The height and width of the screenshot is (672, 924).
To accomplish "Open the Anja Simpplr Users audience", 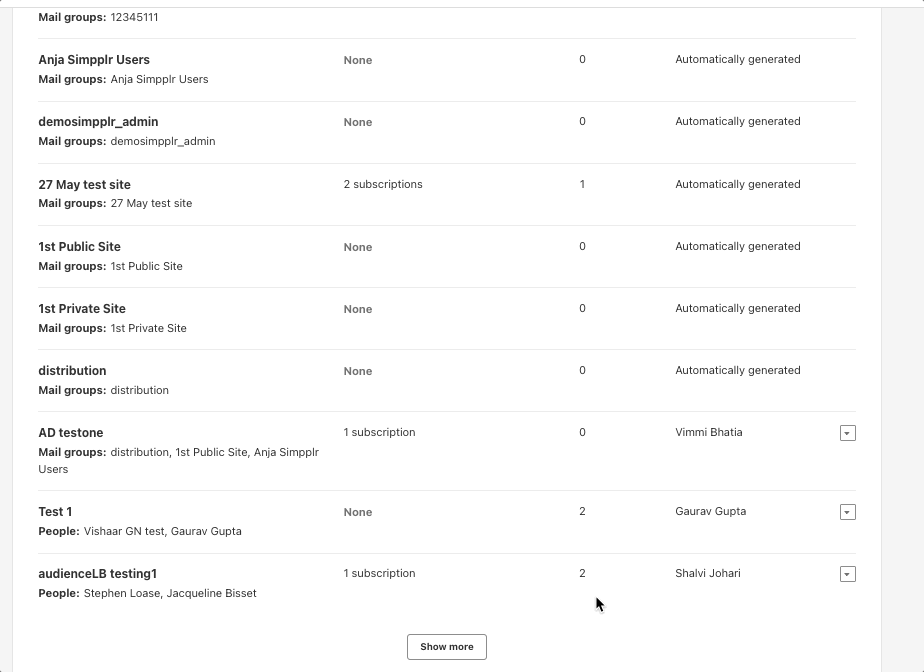I will (x=92, y=60).
